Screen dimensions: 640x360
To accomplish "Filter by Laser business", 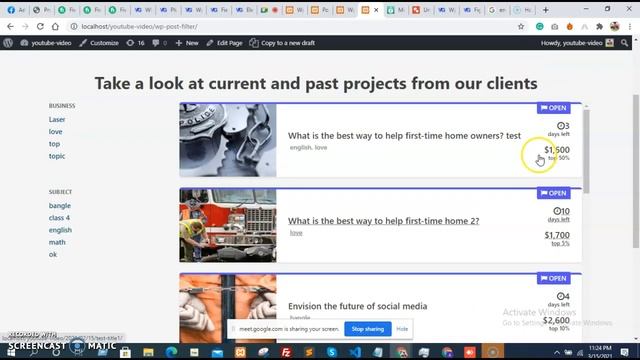I will tap(57, 120).
